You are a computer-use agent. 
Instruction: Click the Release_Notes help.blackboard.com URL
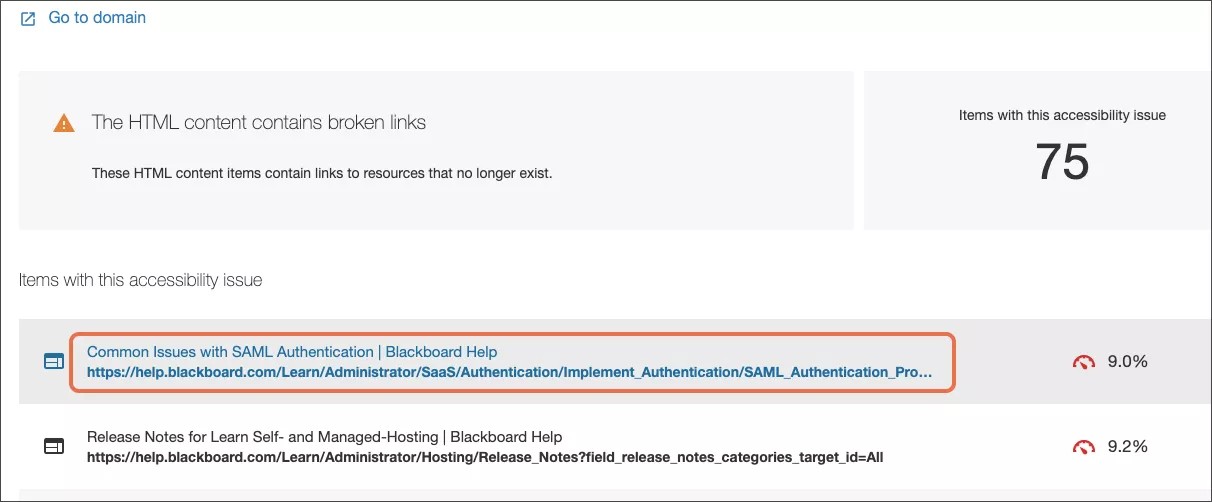[485, 457]
